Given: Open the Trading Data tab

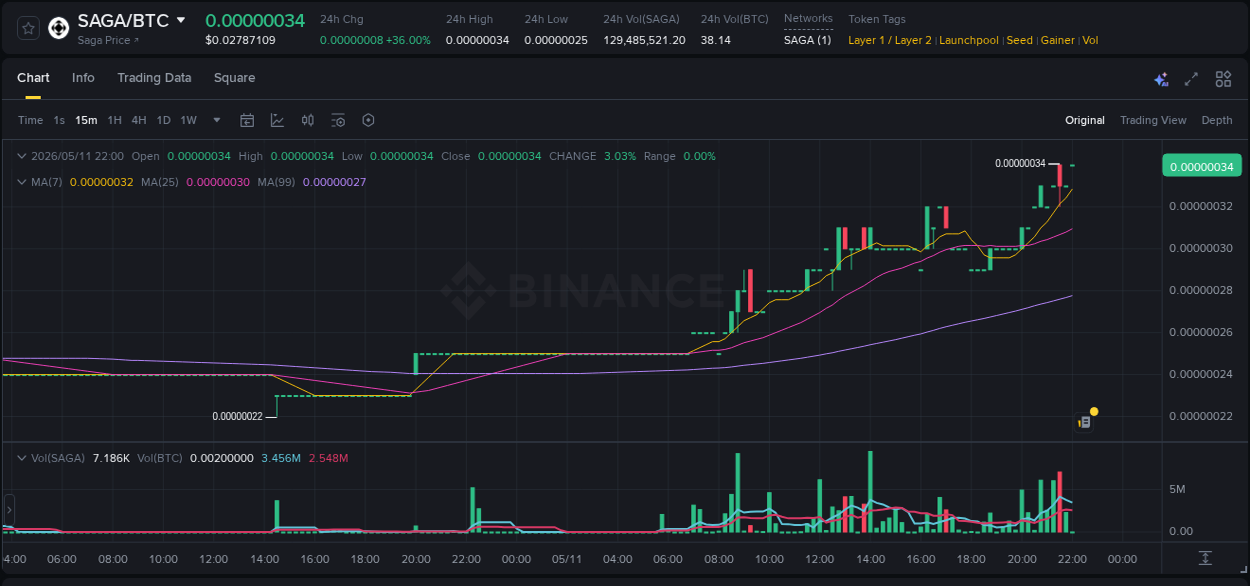Looking at the screenshot, I should pyautogui.click(x=154, y=78).
